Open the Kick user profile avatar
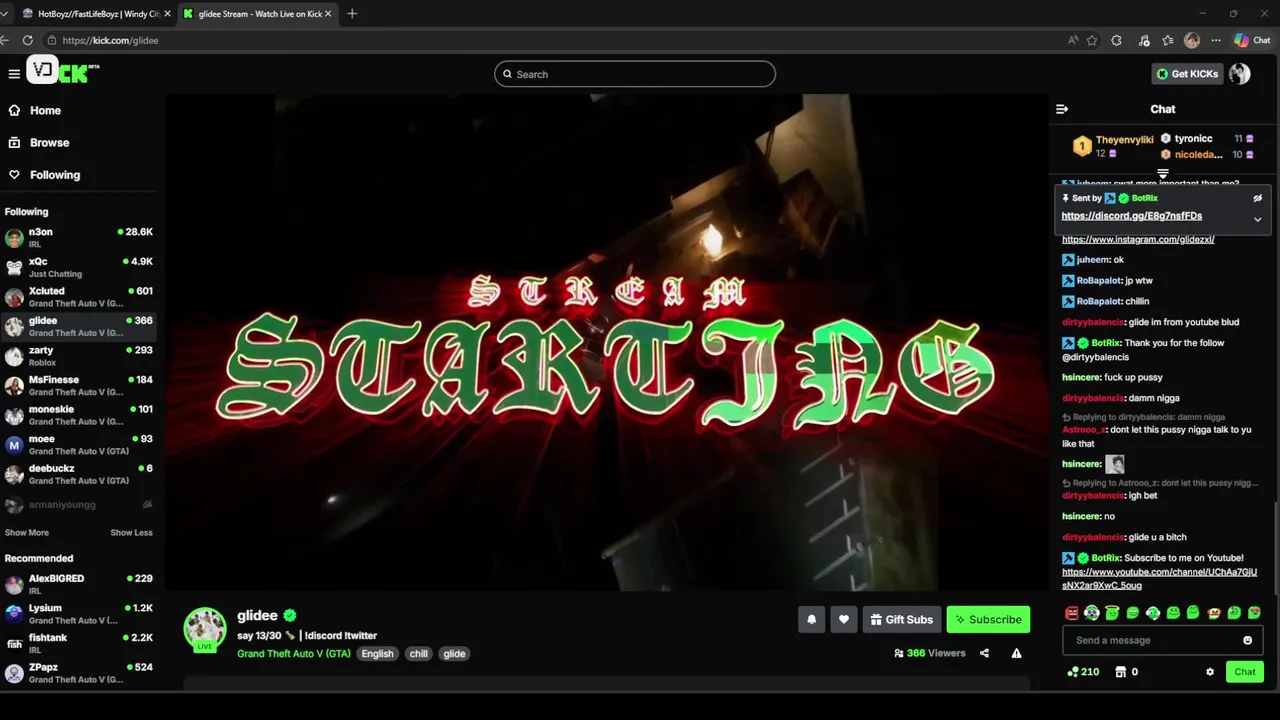Screen dimensions: 1280x720 pyautogui.click(x=1240, y=74)
